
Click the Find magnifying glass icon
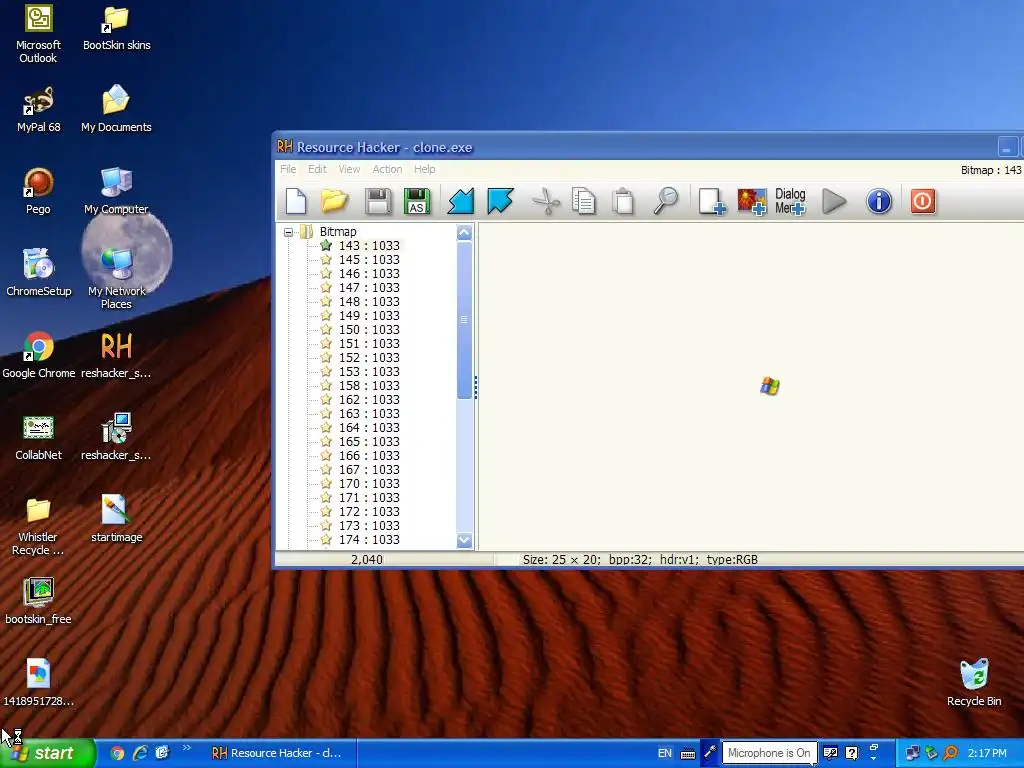[665, 201]
